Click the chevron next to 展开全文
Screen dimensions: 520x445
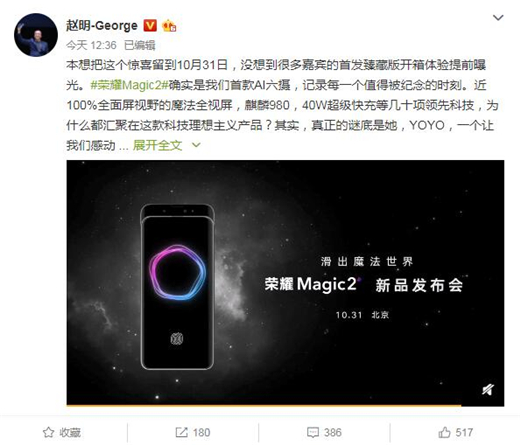click(x=196, y=145)
